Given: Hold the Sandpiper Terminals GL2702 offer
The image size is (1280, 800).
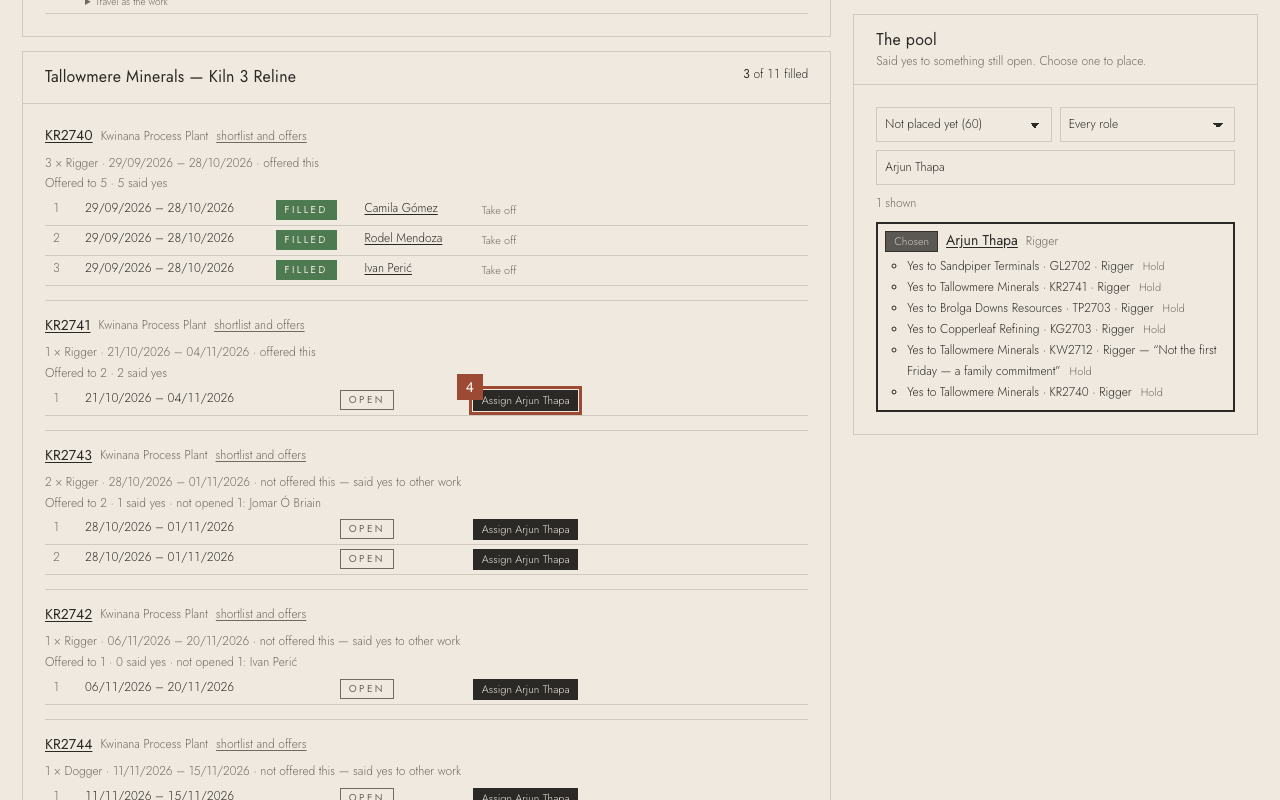Looking at the screenshot, I should coord(1153,266).
